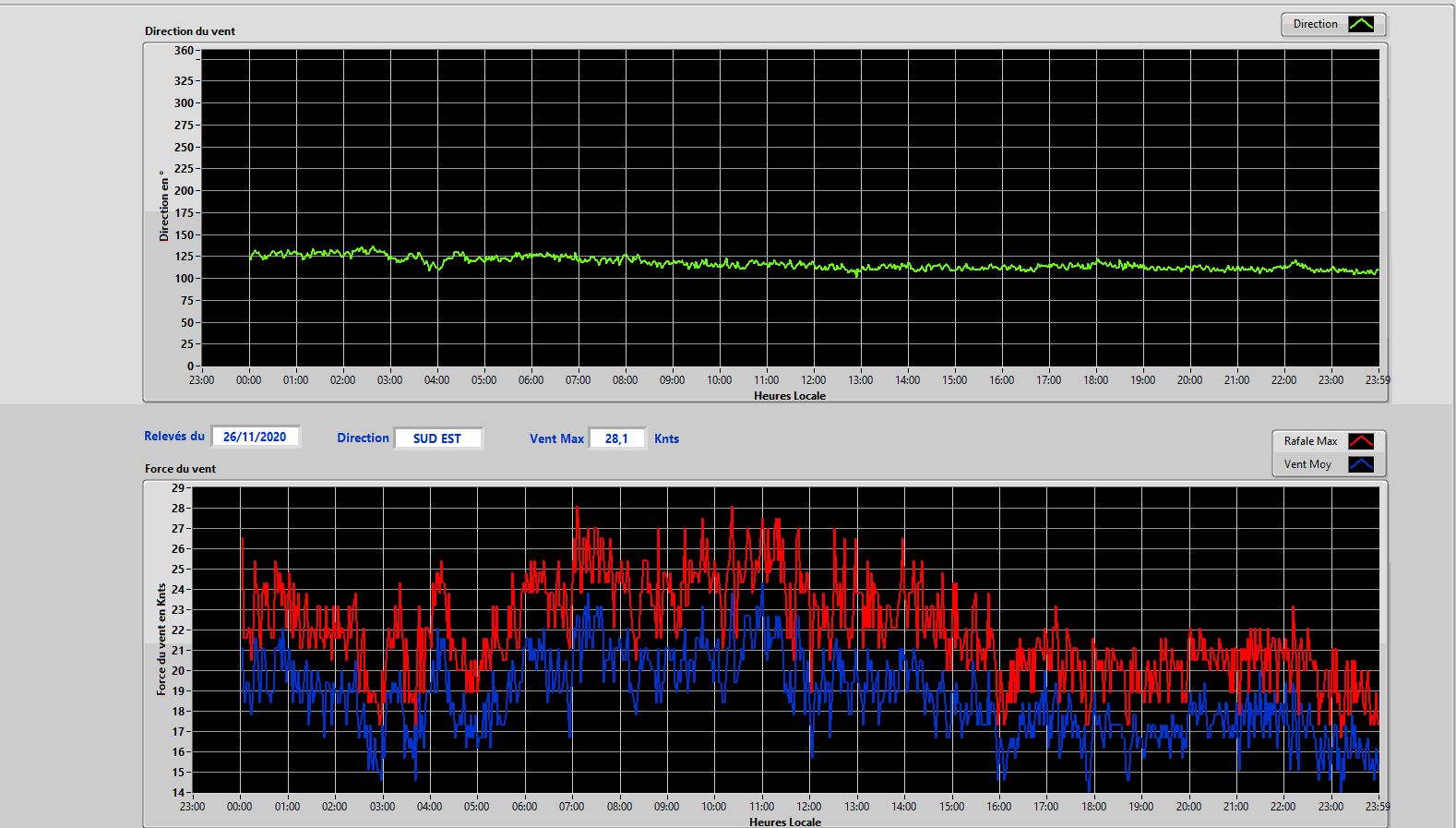Image resolution: width=1456 pixels, height=828 pixels.
Task: Click 'Heures Locale' label under force chart
Action: tap(785, 822)
